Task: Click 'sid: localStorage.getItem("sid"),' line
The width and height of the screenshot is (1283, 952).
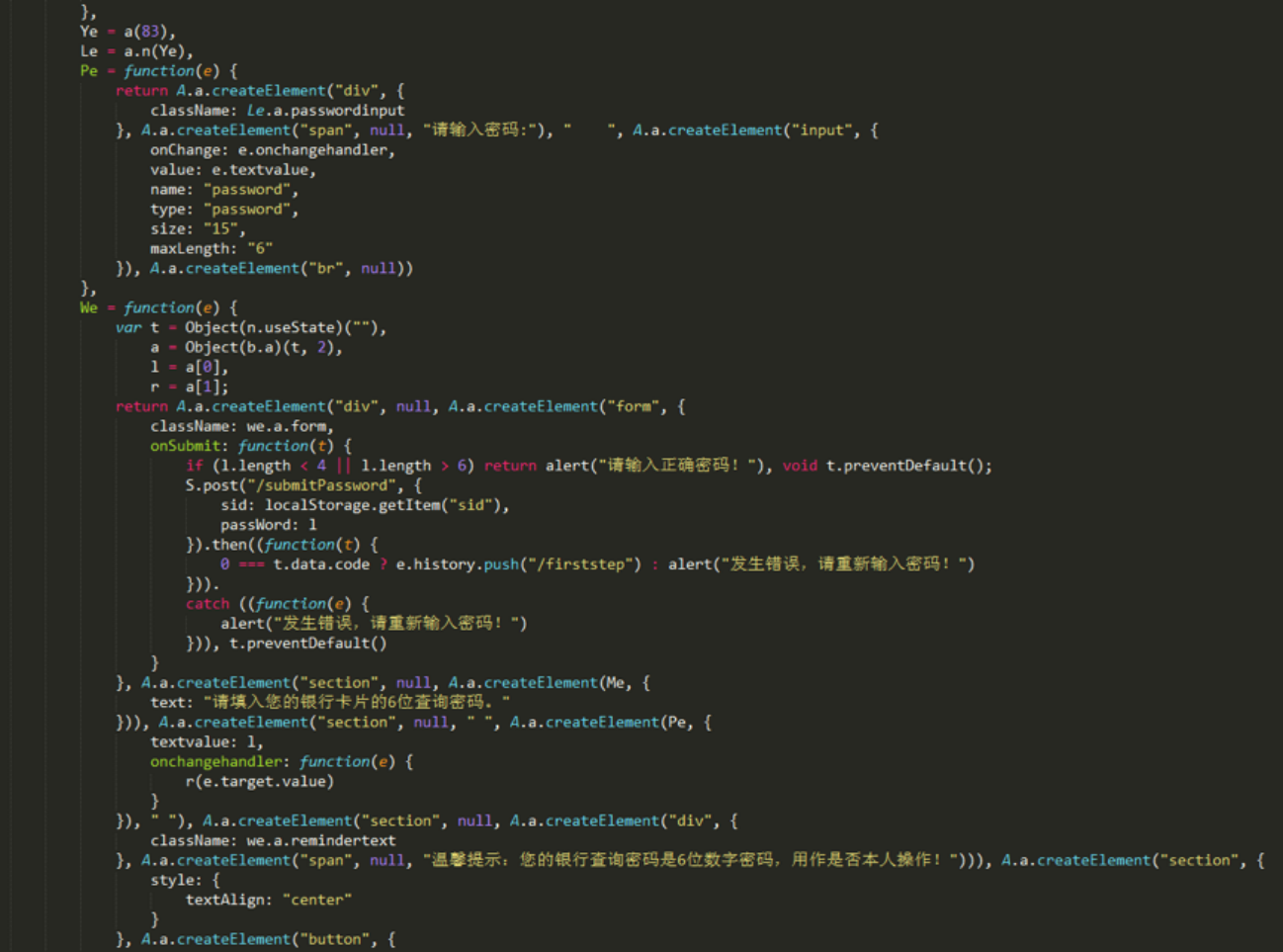Action: point(365,506)
